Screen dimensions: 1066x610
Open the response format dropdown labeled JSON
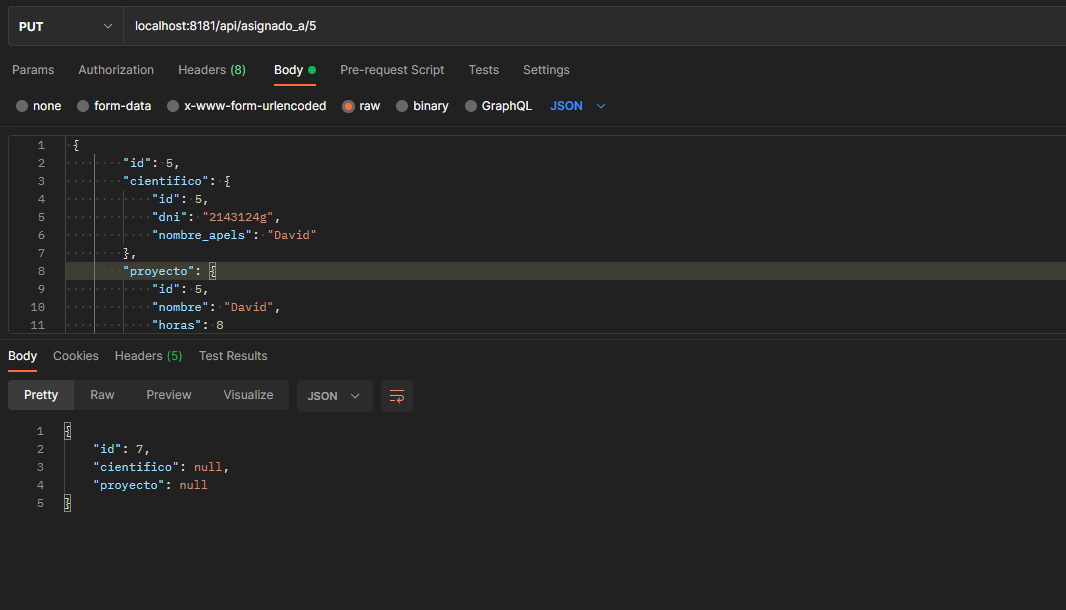click(x=334, y=395)
